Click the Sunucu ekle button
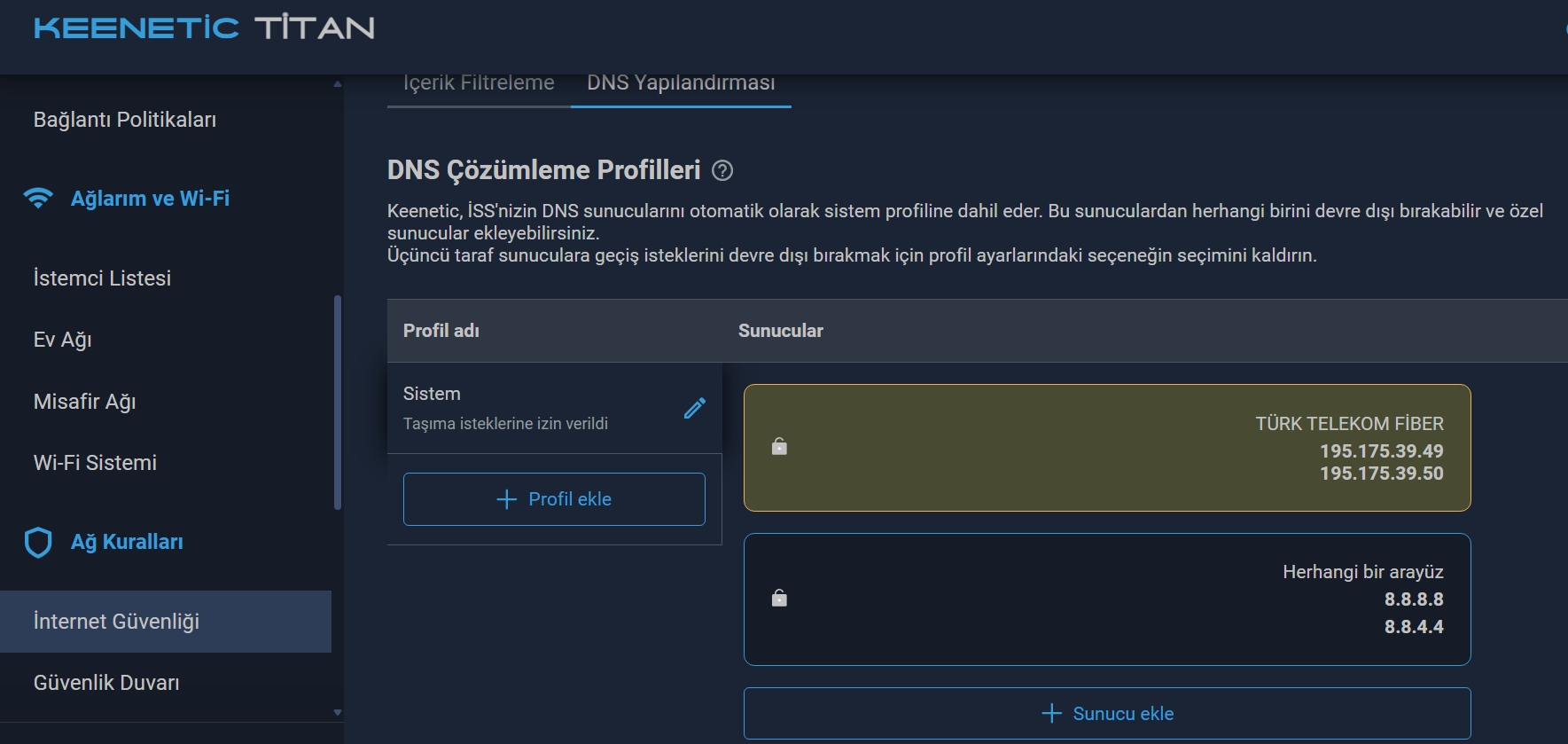This screenshot has height=744, width=1568. pos(1107,714)
